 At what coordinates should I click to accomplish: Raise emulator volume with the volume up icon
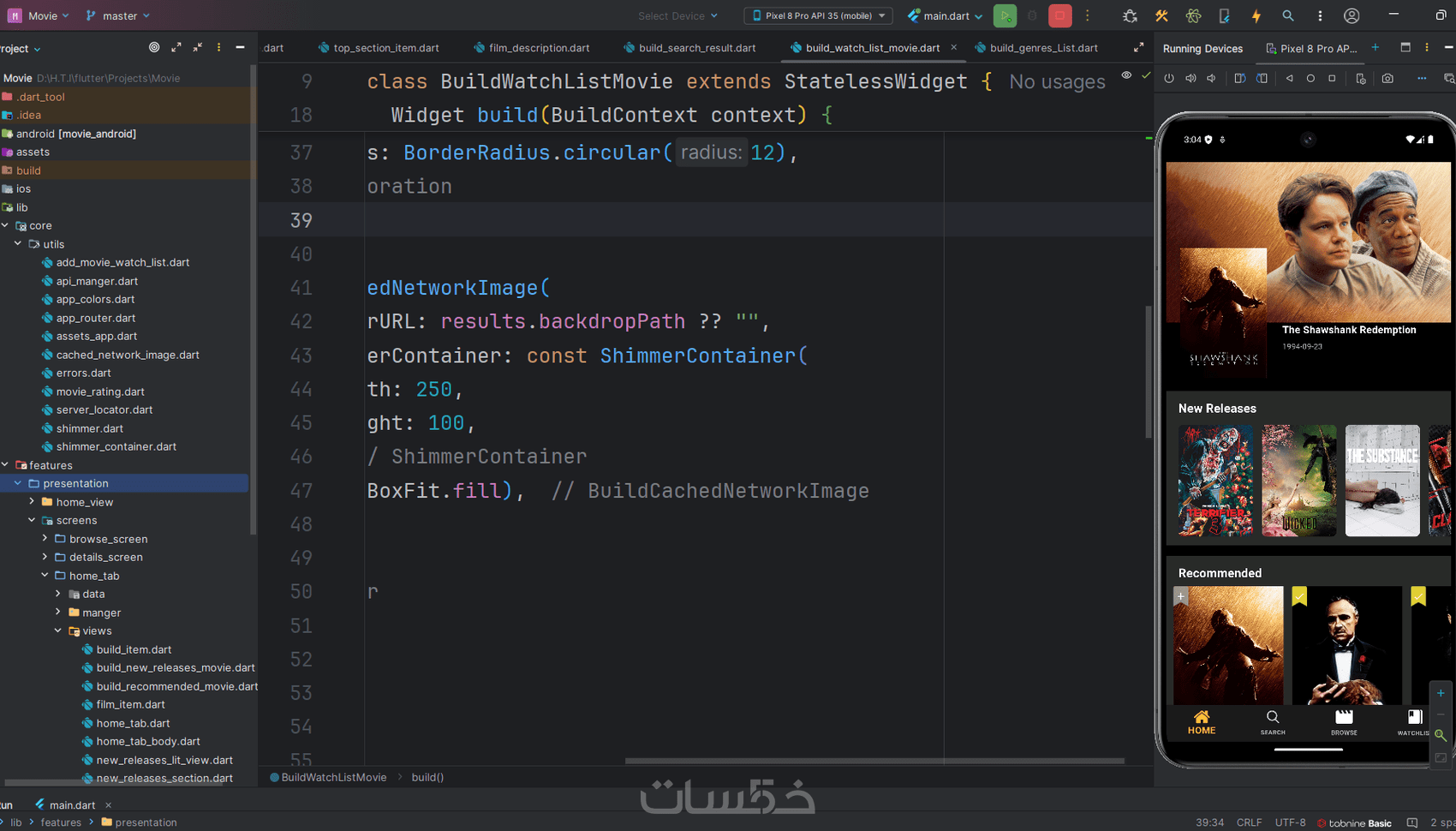pyautogui.click(x=1190, y=78)
